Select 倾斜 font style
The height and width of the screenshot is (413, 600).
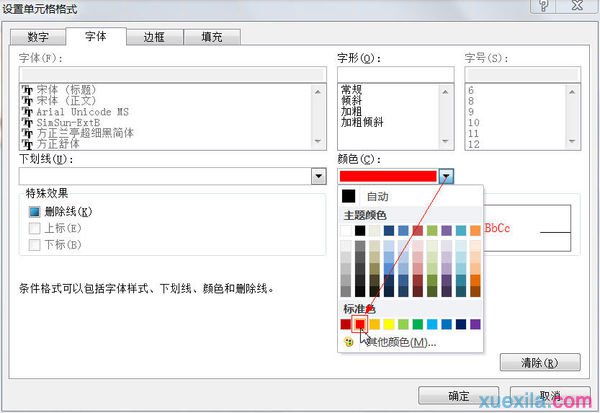click(x=351, y=101)
